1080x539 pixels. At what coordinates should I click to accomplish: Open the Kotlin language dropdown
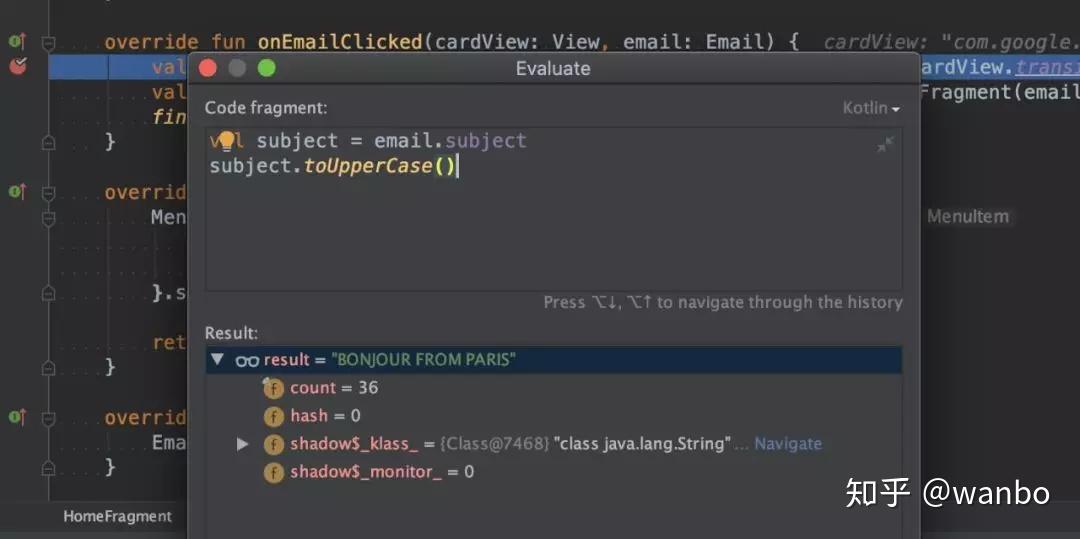coord(871,108)
